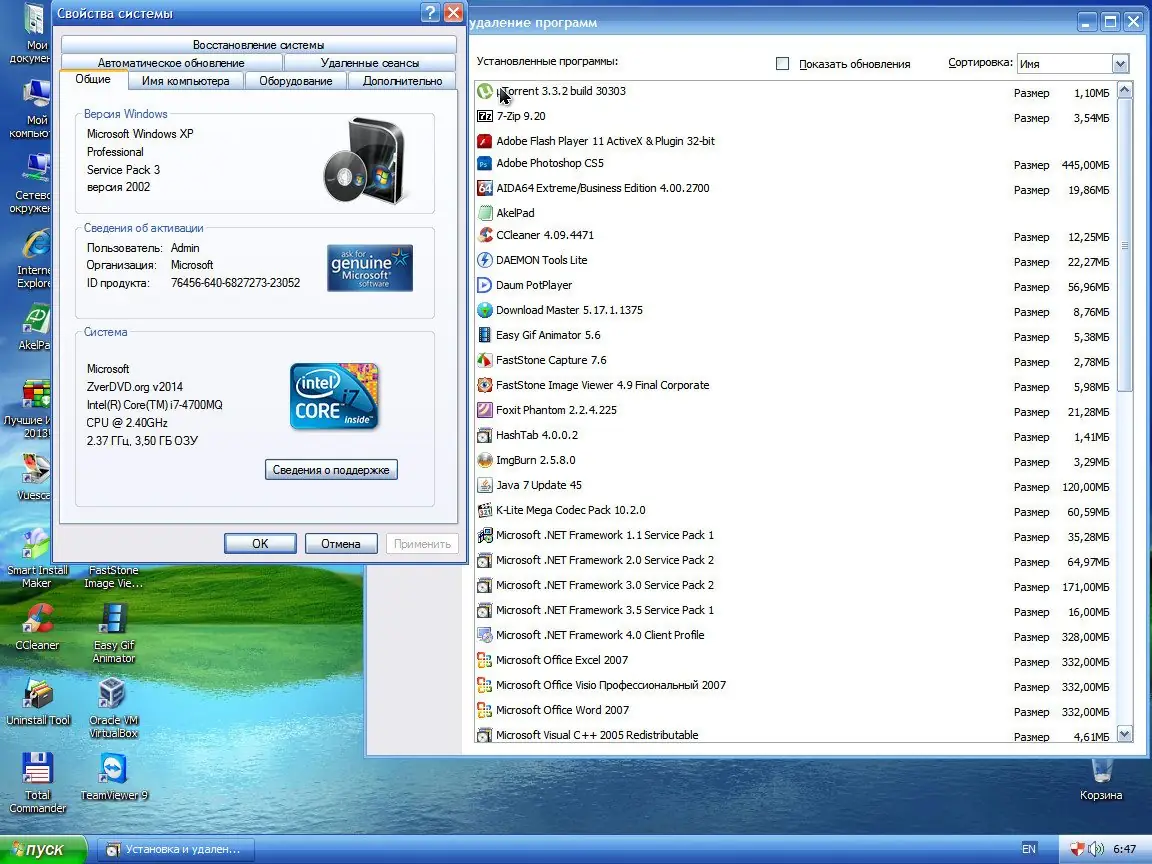Viewport: 1152px width, 864px height.
Task: Select the µTorrent 3.3.2 program icon
Action: tap(484, 91)
